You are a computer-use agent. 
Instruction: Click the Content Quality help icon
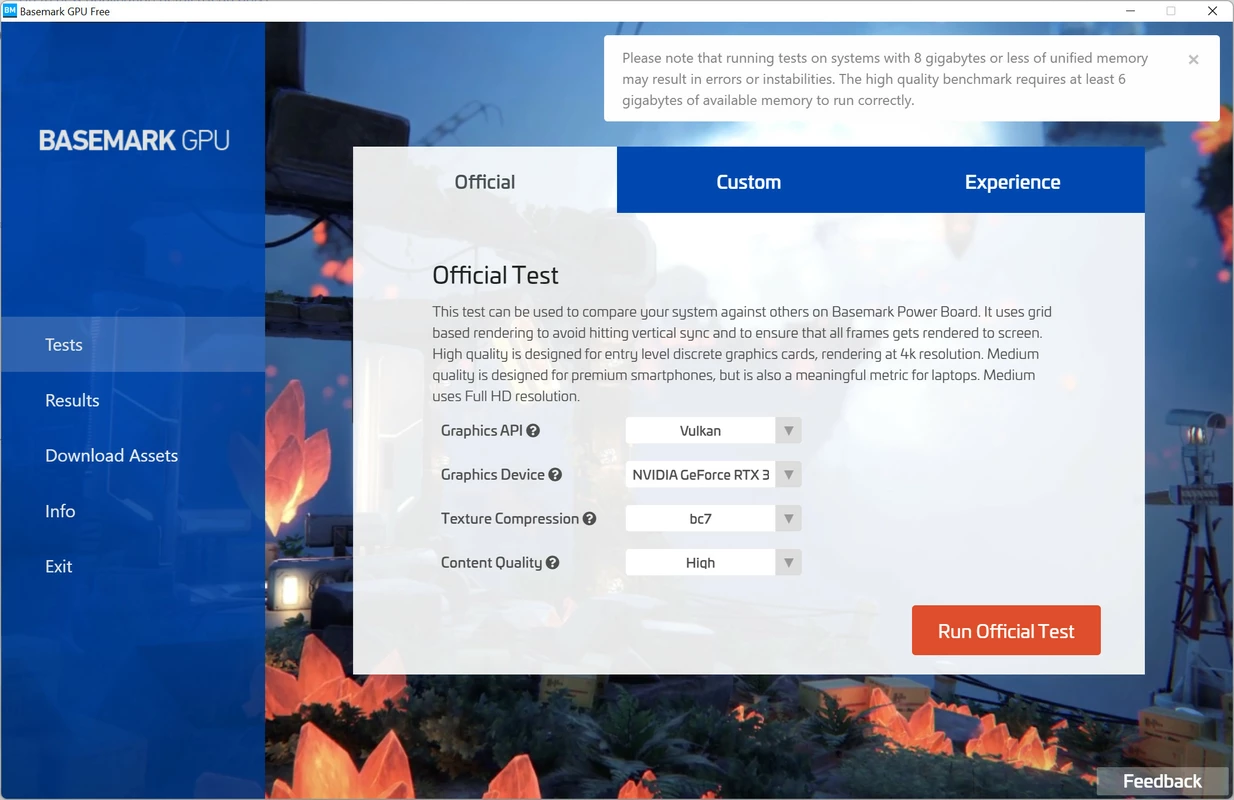click(x=553, y=563)
